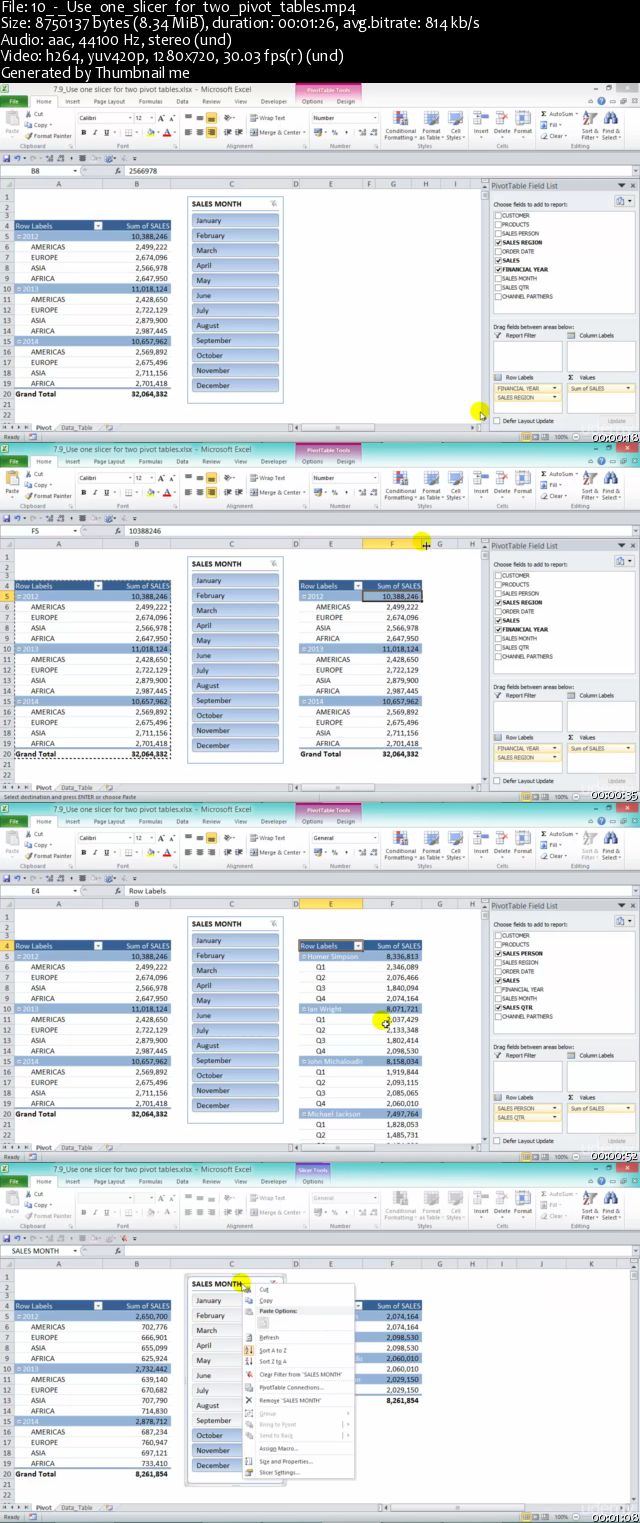The width and height of the screenshot is (640, 1523).
Task: Open the Slicer Tools Options tab in fourth frame
Action: (314, 1181)
